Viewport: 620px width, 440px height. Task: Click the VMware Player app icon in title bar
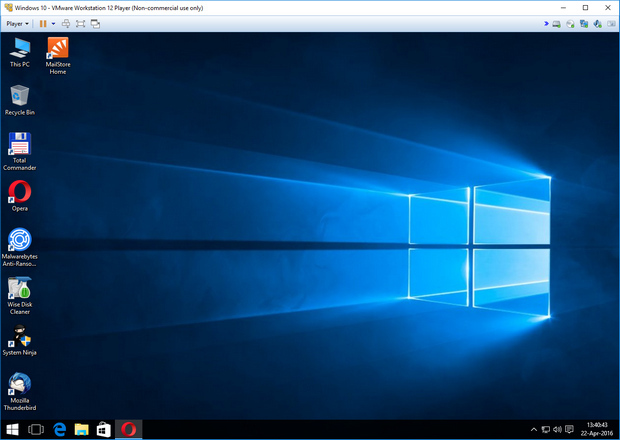point(8,8)
